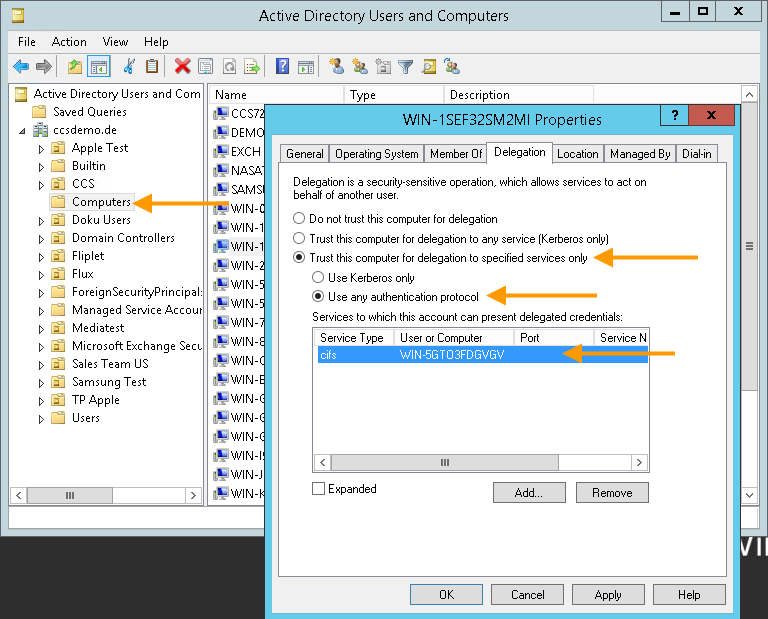Expand the Domain Controllers tree node
Image resolution: width=768 pixels, height=619 pixels.
point(41,239)
